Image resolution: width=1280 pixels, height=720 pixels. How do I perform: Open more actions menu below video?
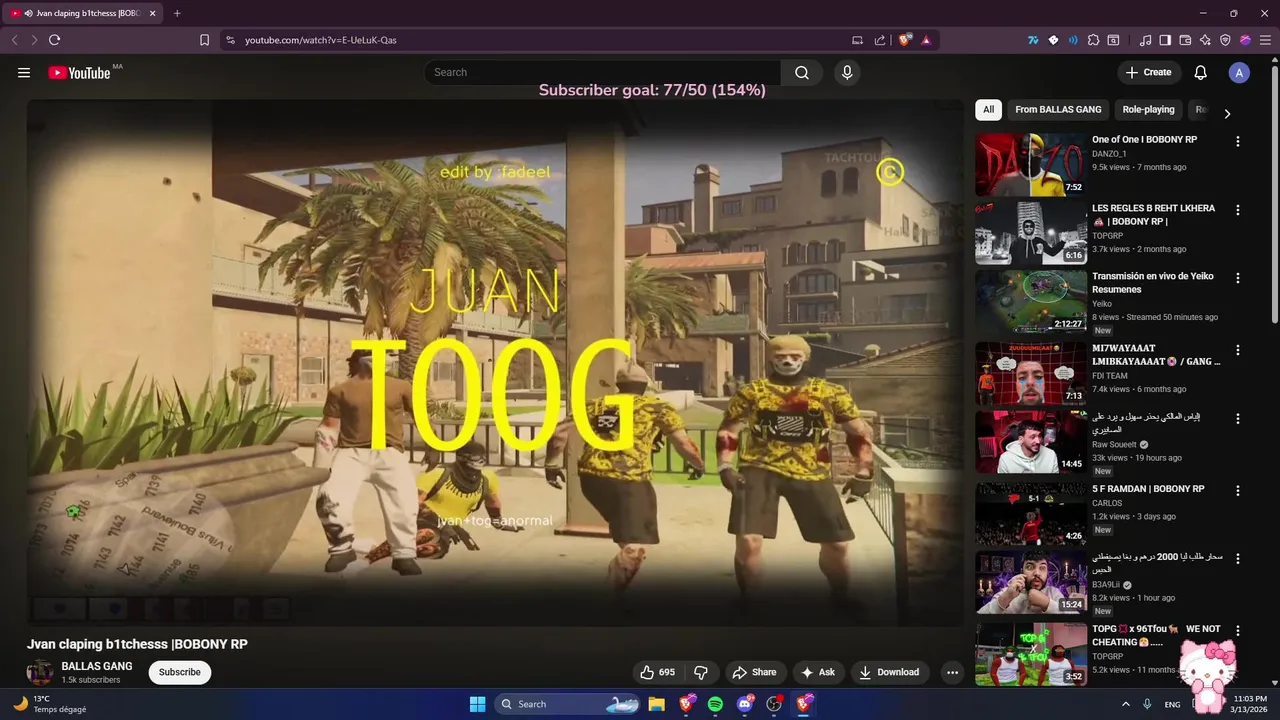pos(952,672)
